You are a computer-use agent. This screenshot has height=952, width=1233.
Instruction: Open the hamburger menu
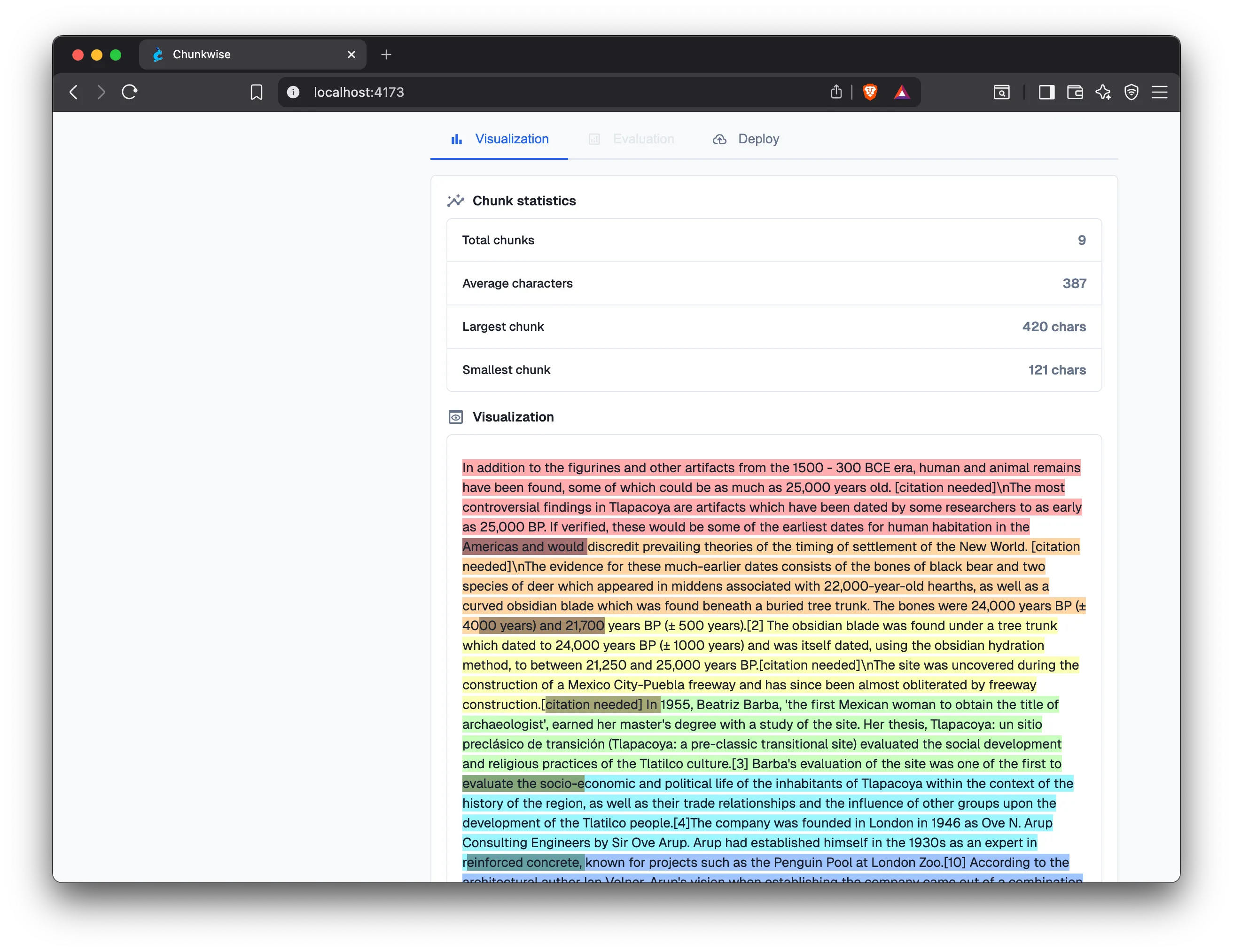pyautogui.click(x=1160, y=92)
